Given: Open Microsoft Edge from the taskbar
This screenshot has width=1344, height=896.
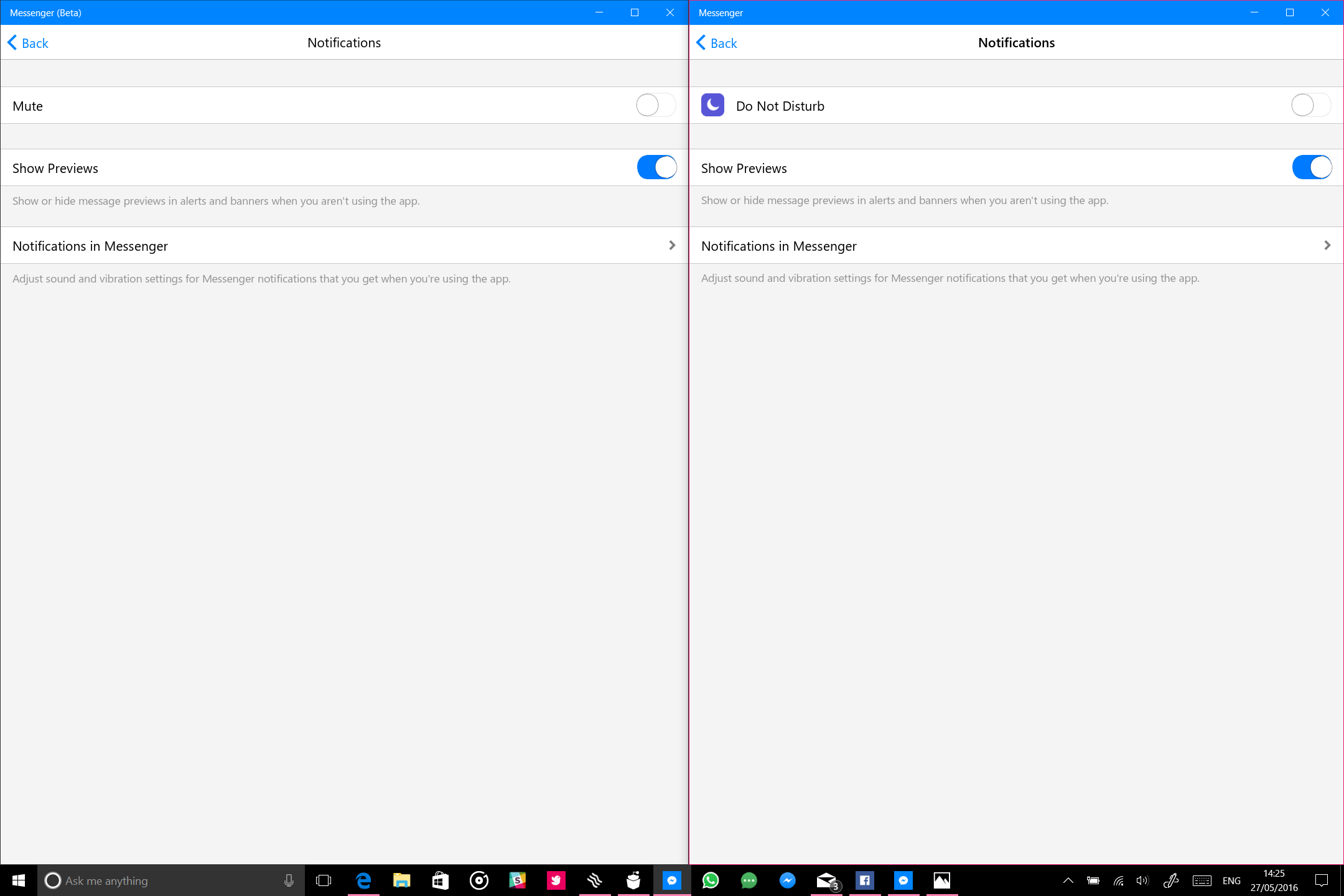Looking at the screenshot, I should point(363,880).
